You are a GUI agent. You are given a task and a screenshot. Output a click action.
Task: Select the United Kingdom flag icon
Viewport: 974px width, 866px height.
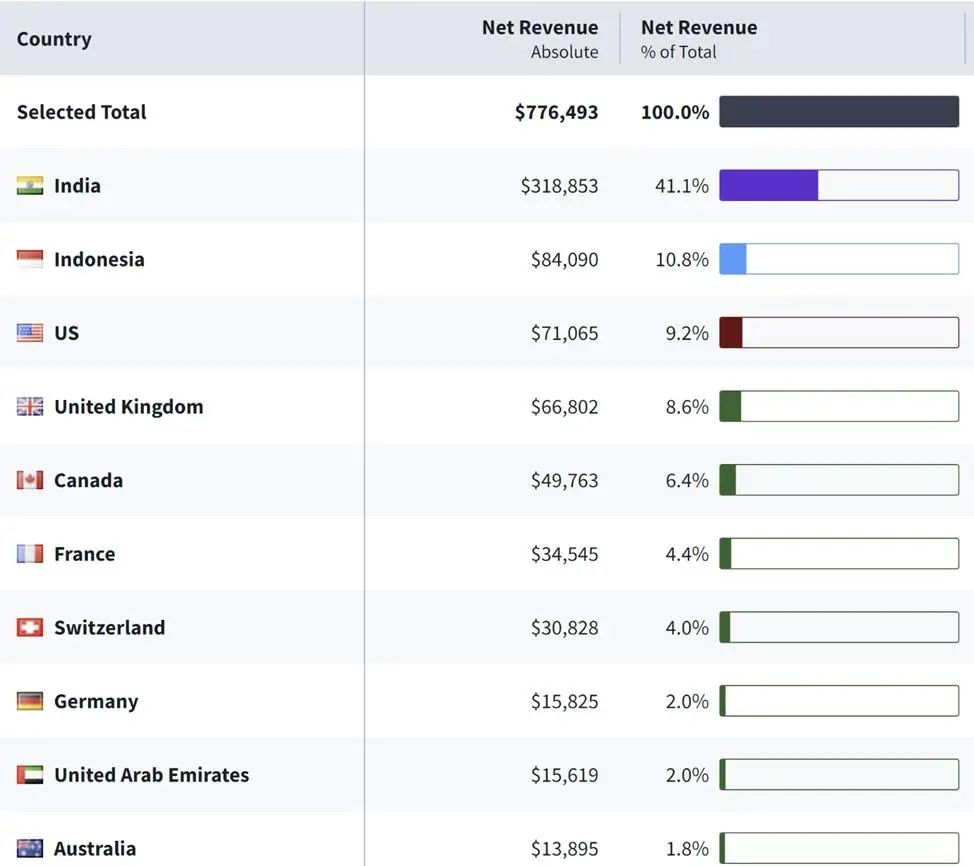point(30,407)
